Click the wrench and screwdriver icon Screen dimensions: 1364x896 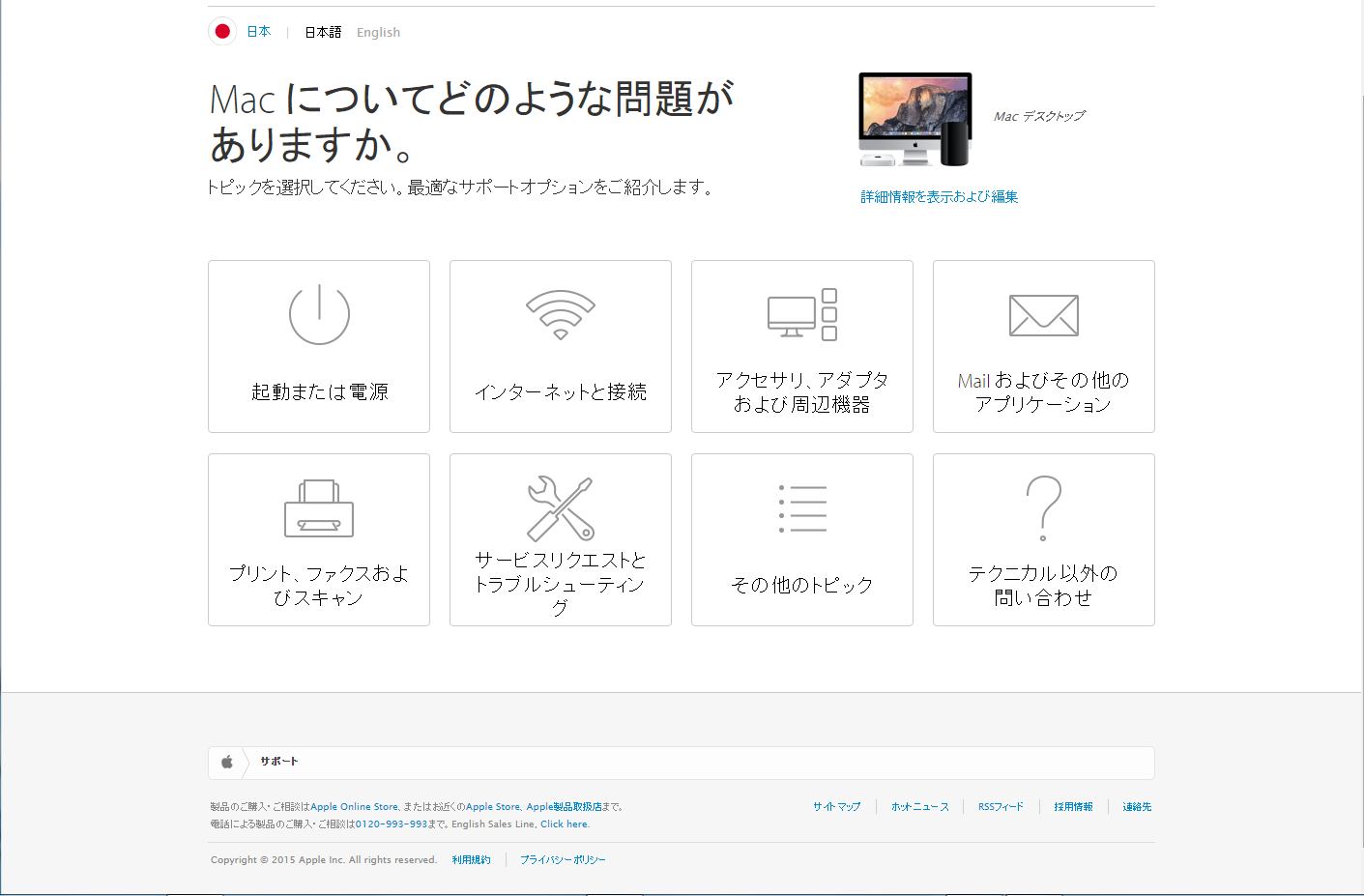[561, 508]
